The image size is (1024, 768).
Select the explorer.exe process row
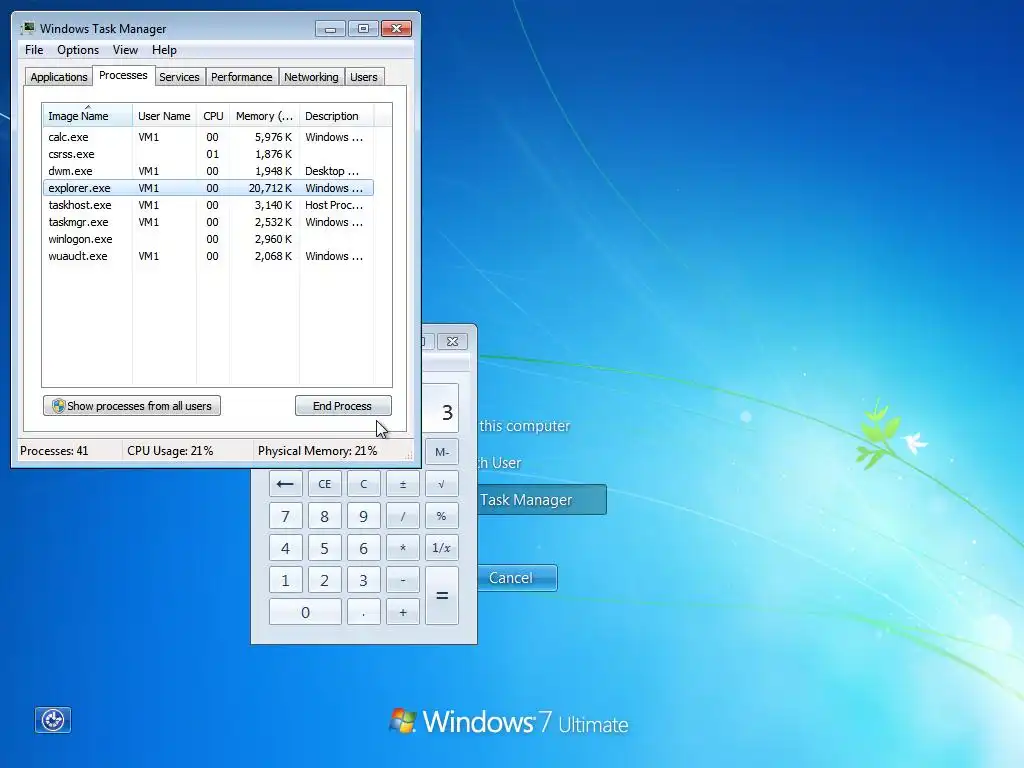point(208,188)
